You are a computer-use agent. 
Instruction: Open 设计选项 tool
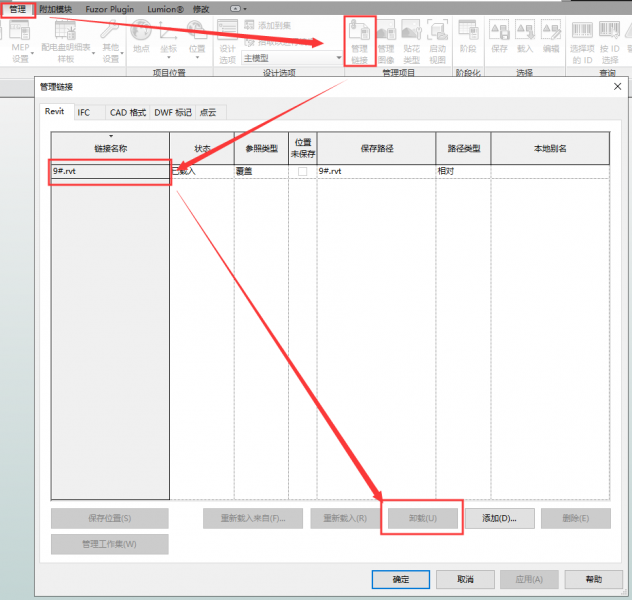(227, 42)
